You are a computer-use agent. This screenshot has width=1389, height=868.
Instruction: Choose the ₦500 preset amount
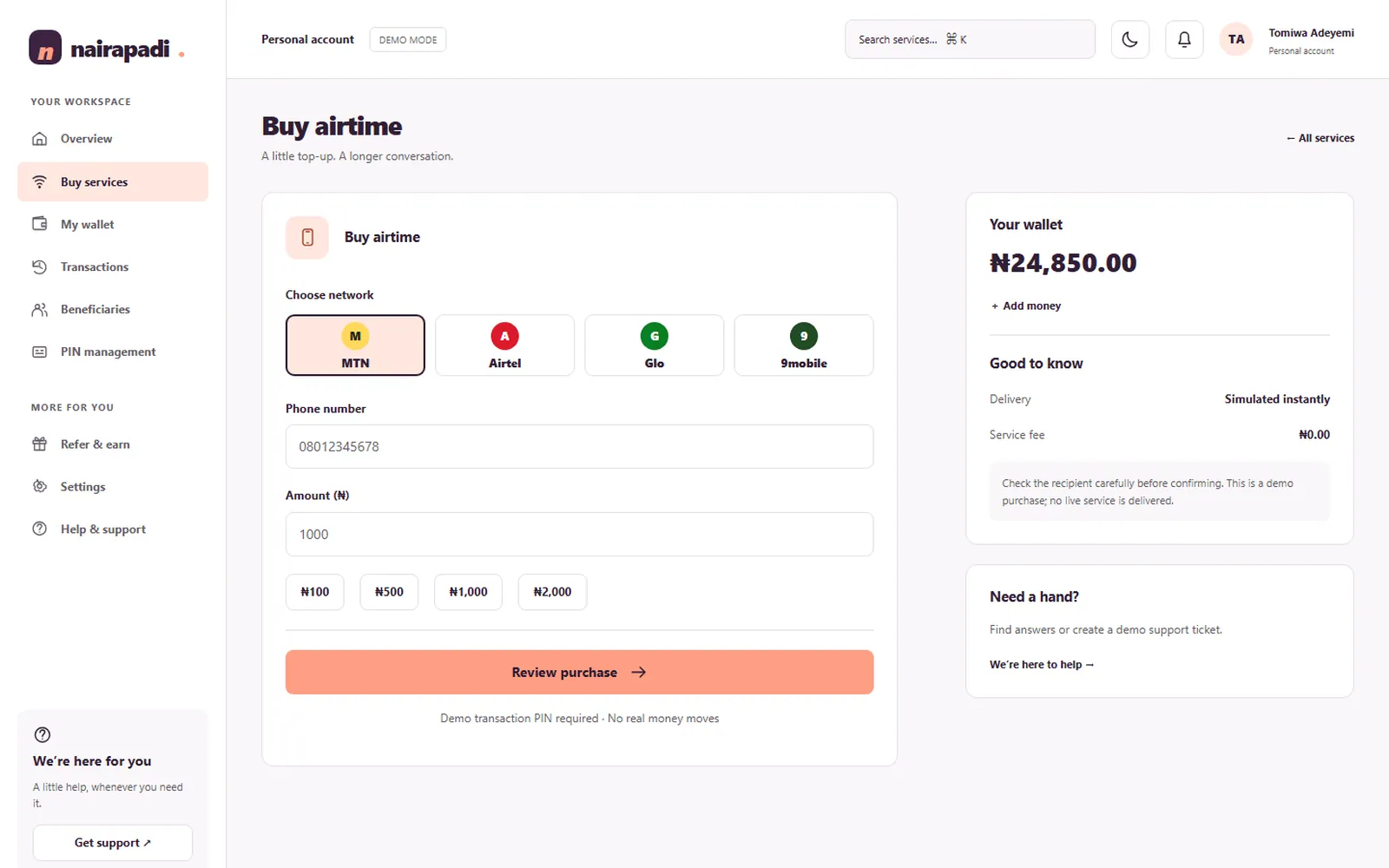[389, 592]
